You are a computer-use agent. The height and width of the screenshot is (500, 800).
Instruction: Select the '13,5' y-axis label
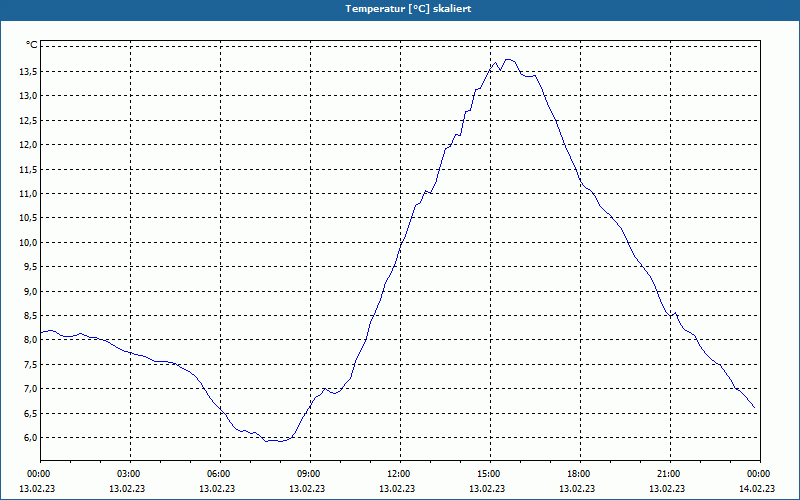(x=28, y=71)
